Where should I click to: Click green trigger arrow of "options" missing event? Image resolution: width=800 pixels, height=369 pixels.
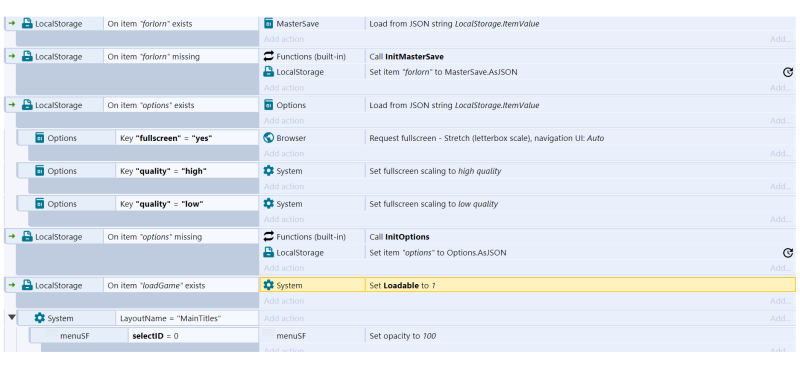[x=12, y=237]
